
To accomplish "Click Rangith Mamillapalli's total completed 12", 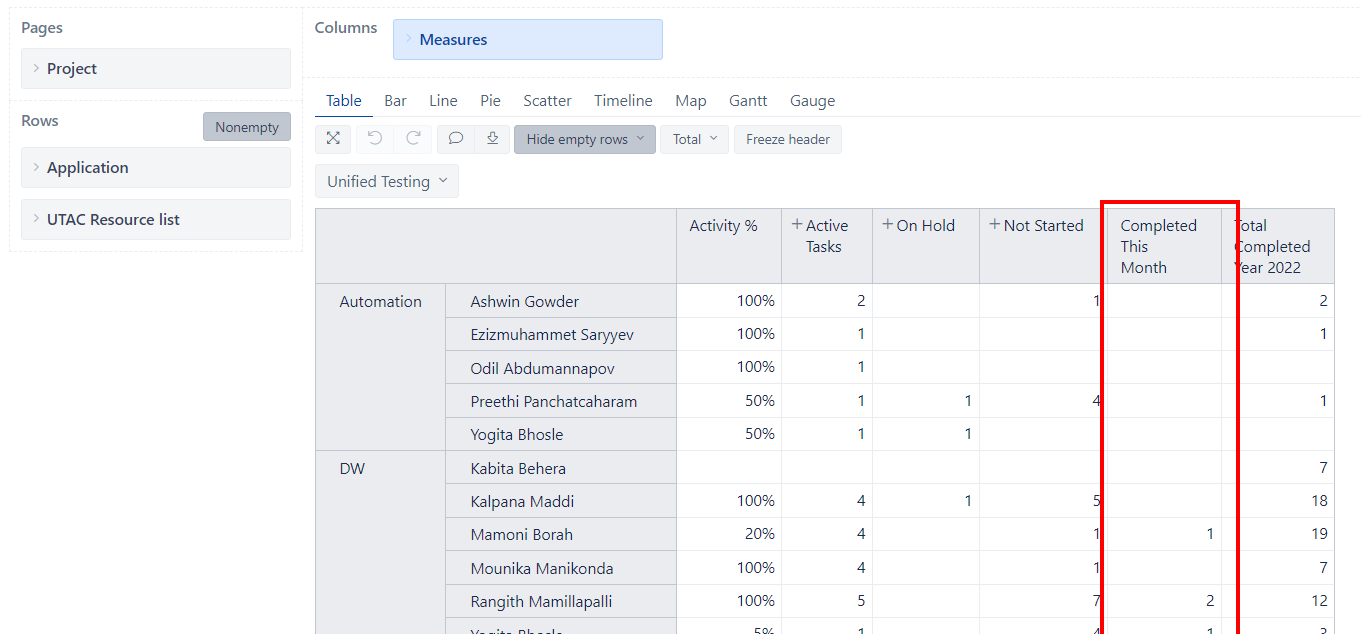I will pos(1319,601).
